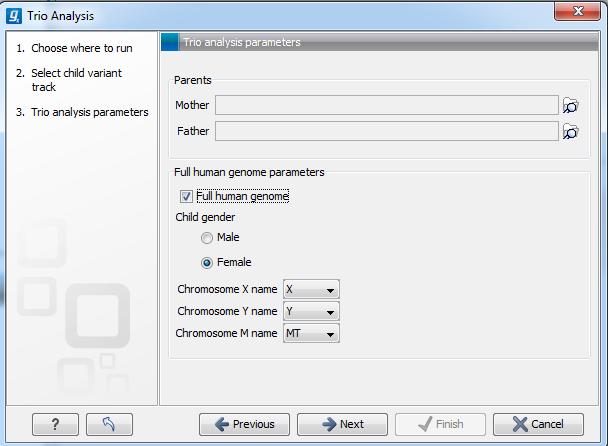
Task: Proceed with the Next button
Action: pyautogui.click(x=342, y=424)
